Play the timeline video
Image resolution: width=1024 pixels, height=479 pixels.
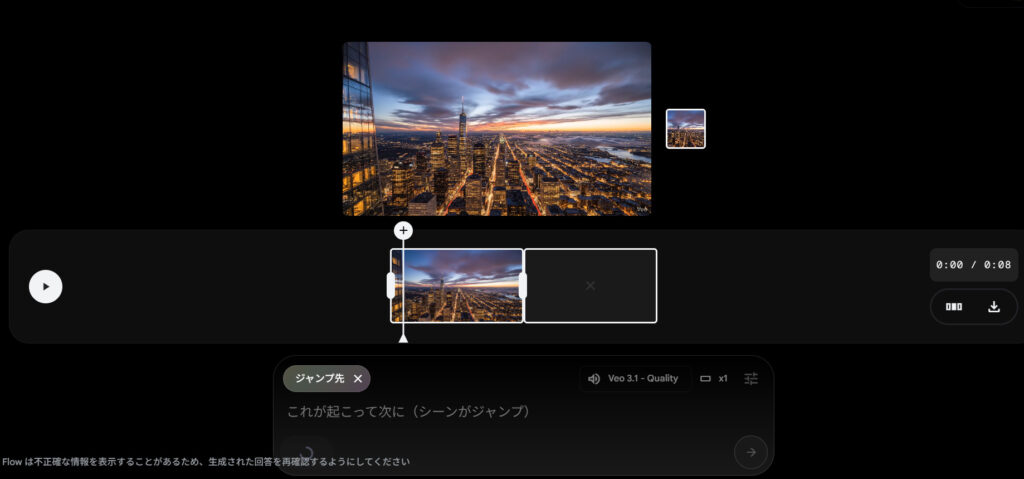(x=45, y=286)
